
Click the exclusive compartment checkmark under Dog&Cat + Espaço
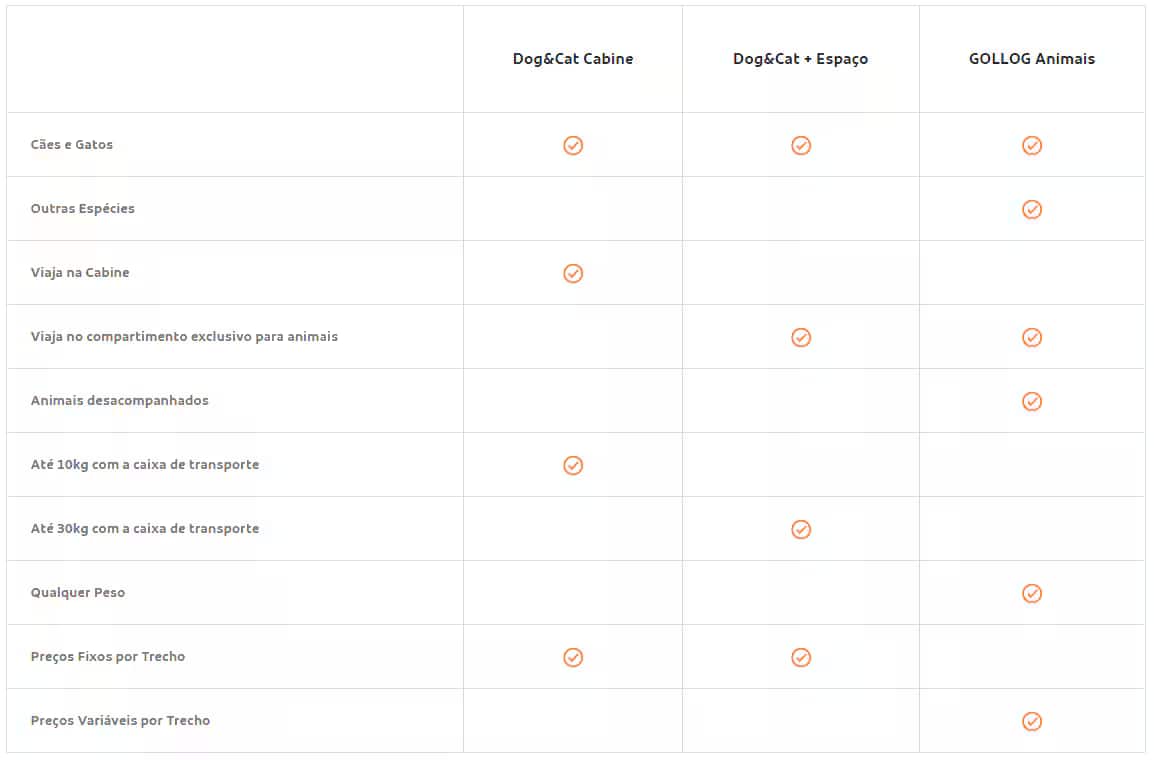click(801, 337)
